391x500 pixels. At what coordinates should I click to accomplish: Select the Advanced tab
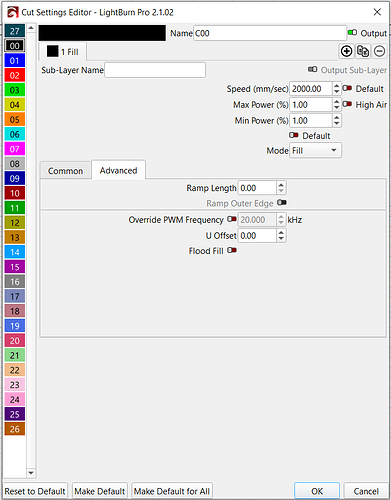point(118,170)
